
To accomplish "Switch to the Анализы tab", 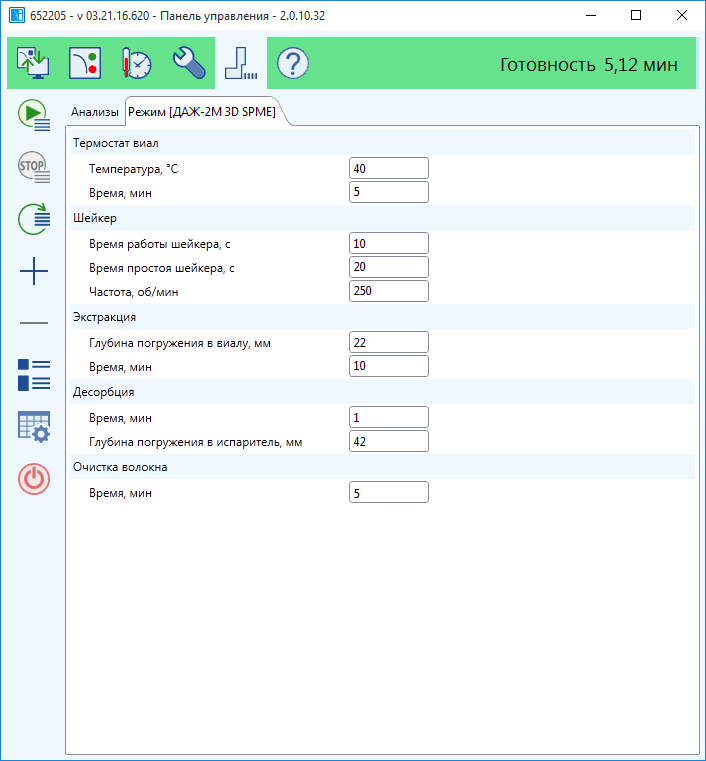I will pos(95,112).
